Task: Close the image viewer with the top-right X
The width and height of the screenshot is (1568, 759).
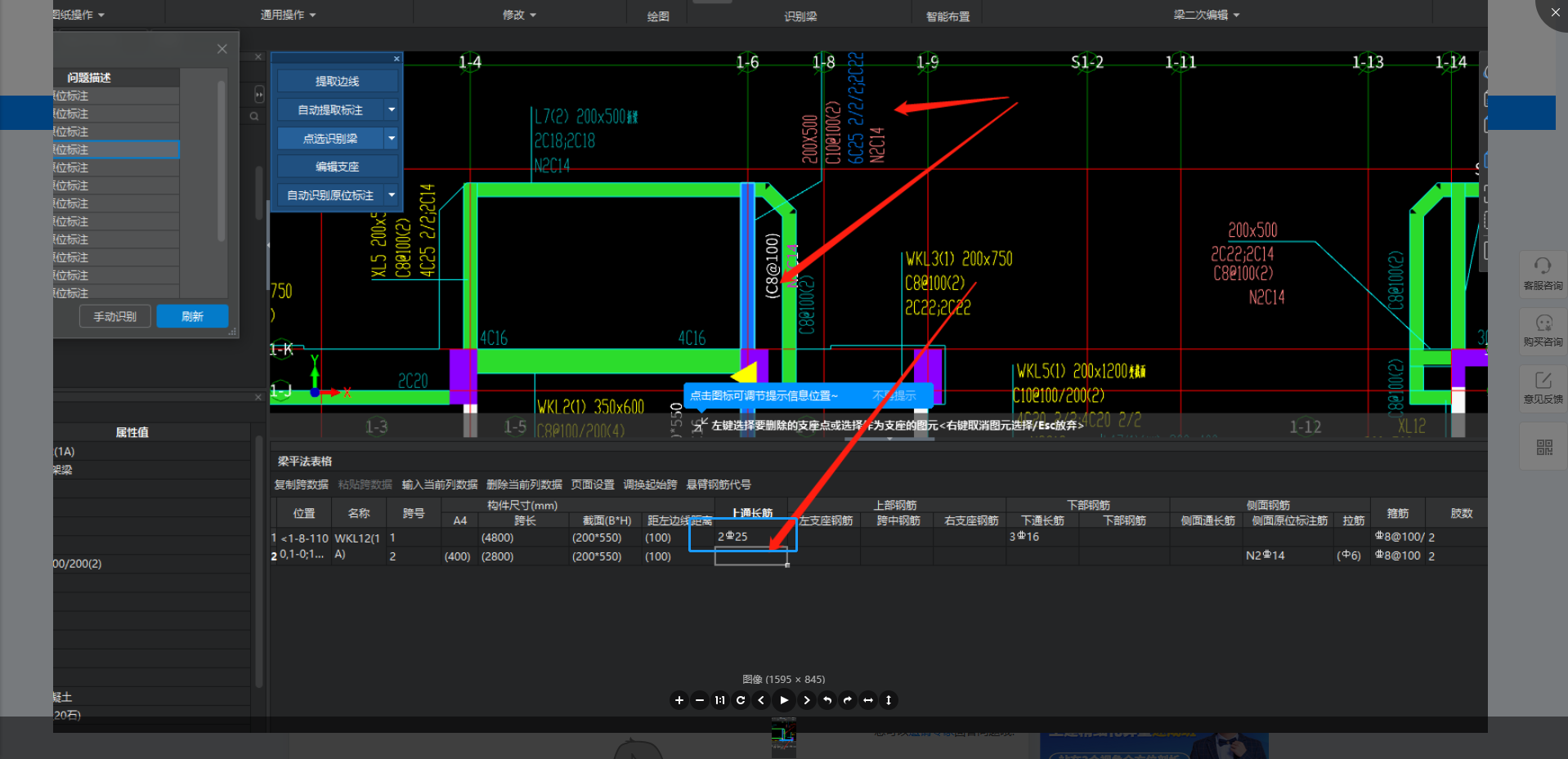Action: tap(1555, 12)
